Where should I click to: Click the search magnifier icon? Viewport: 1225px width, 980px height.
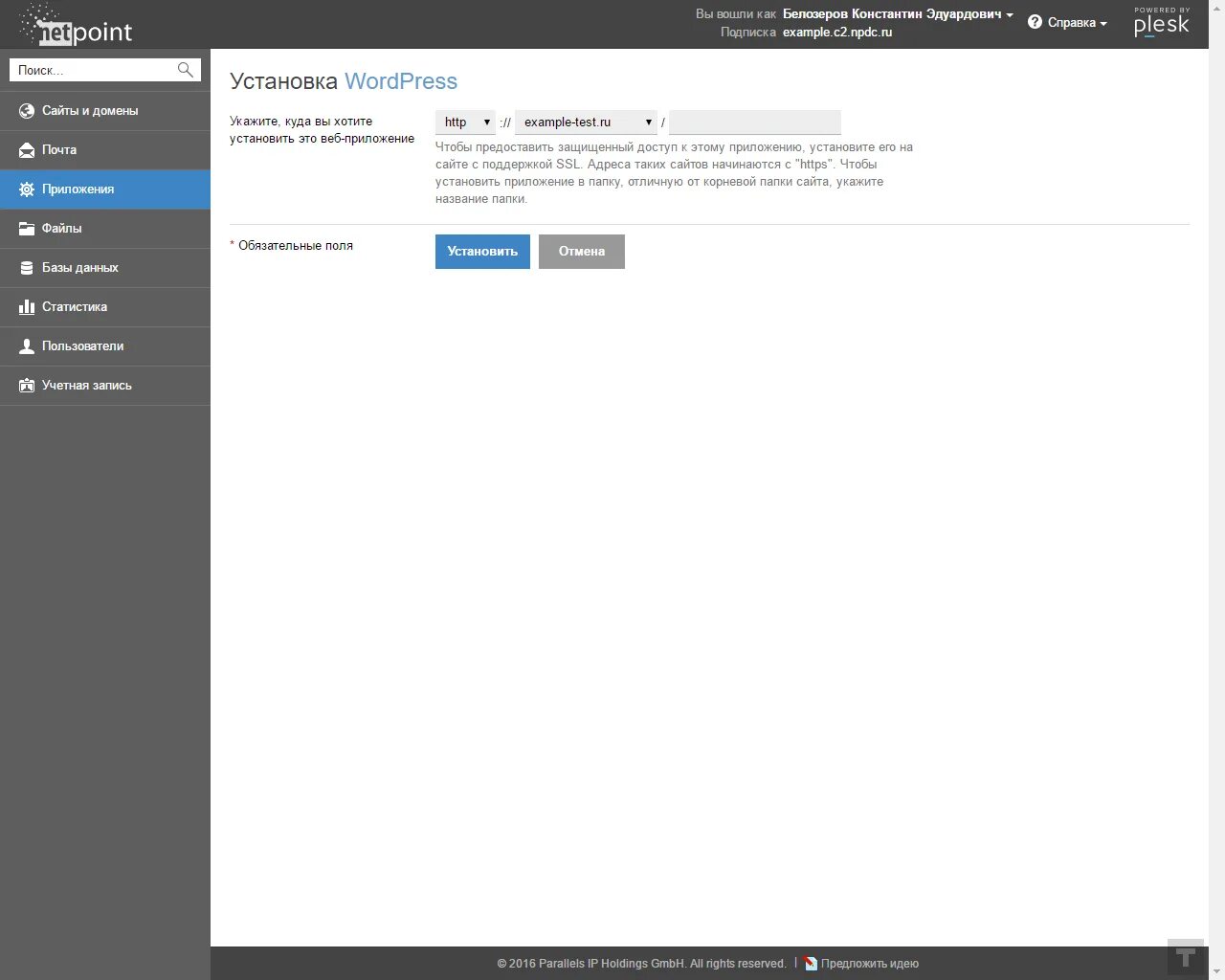tap(186, 70)
